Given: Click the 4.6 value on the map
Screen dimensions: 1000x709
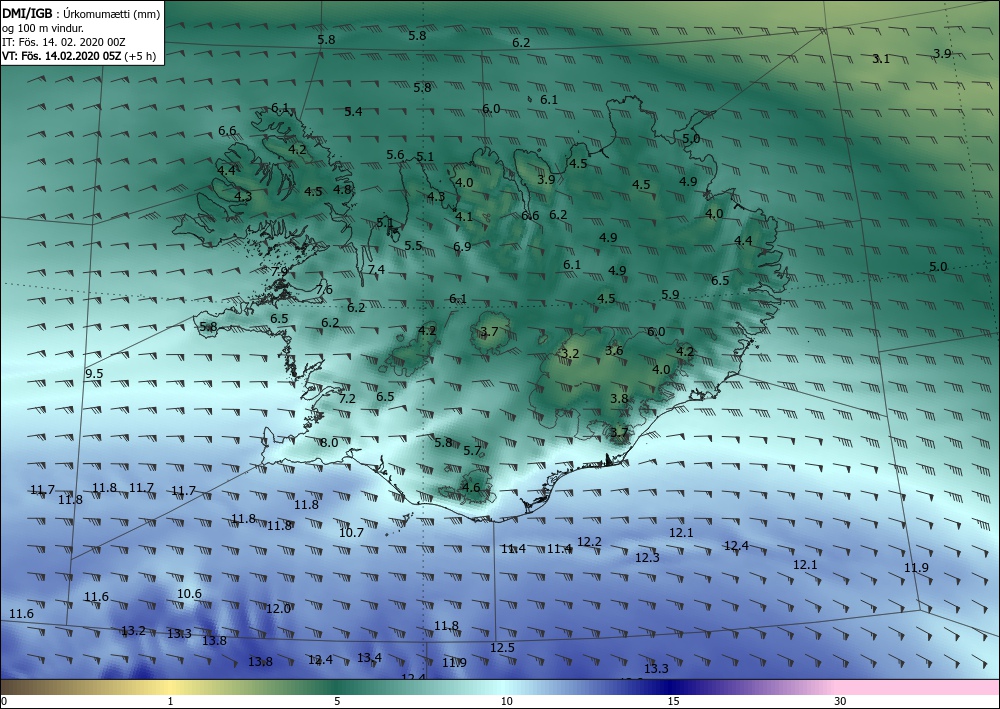Looking at the screenshot, I should pyautogui.click(x=471, y=488).
